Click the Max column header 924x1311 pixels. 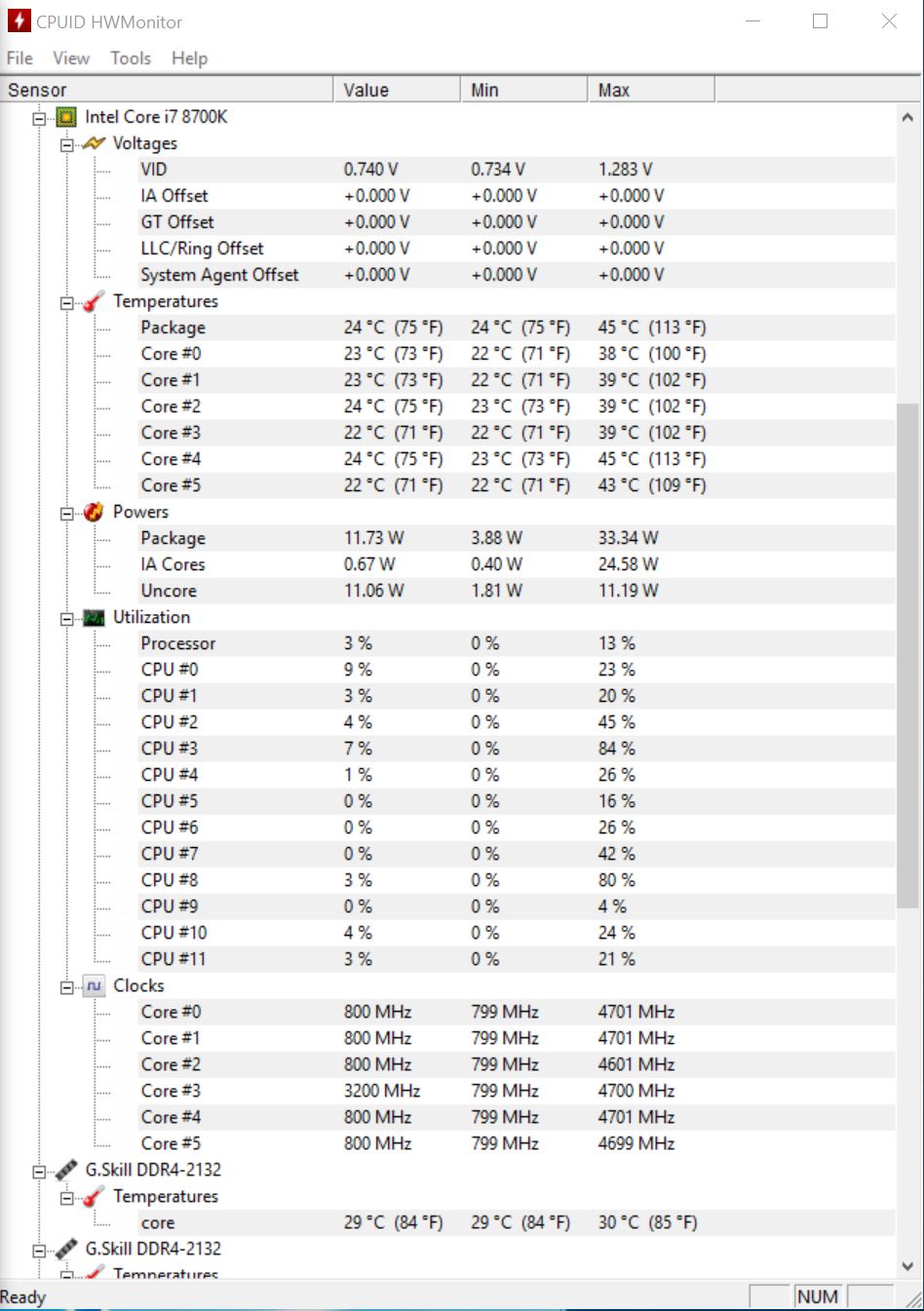point(650,90)
